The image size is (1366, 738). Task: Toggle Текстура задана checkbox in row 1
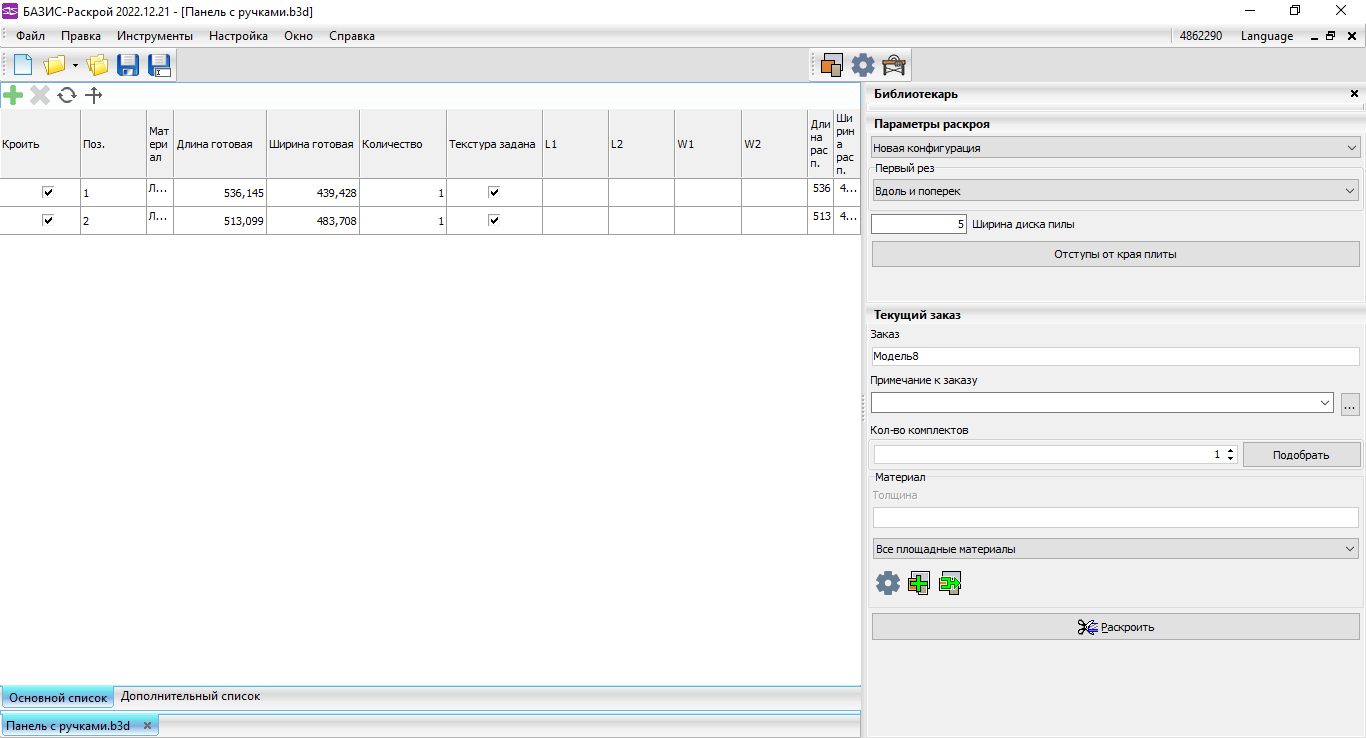[x=493, y=192]
